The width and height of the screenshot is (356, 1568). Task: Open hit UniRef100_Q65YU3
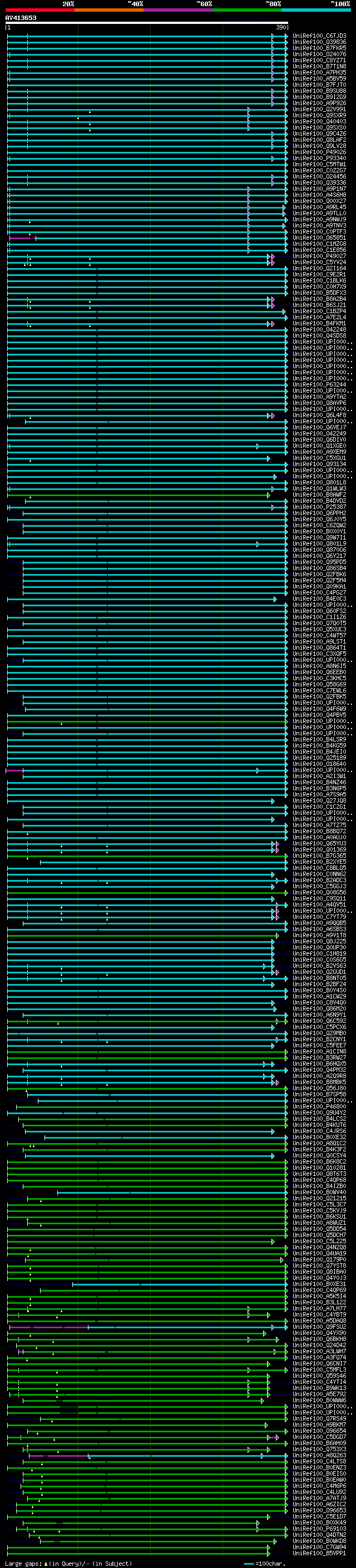(319, 844)
